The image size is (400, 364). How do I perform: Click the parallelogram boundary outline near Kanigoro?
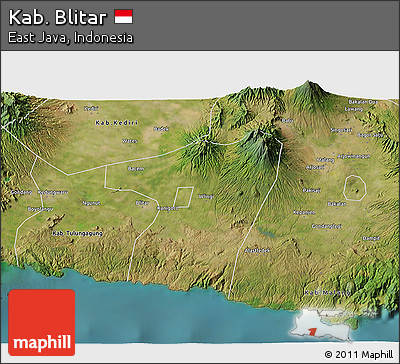tap(183, 197)
